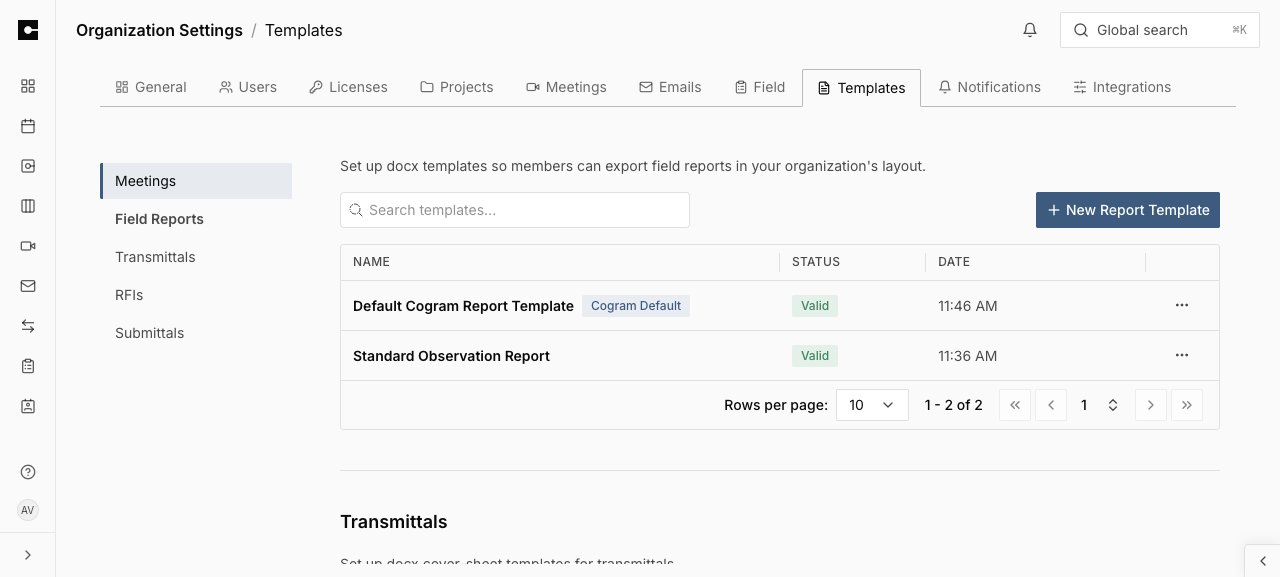Viewport: 1280px width, 577px height.
Task: Switch to the Emails tab
Action: (x=670, y=87)
